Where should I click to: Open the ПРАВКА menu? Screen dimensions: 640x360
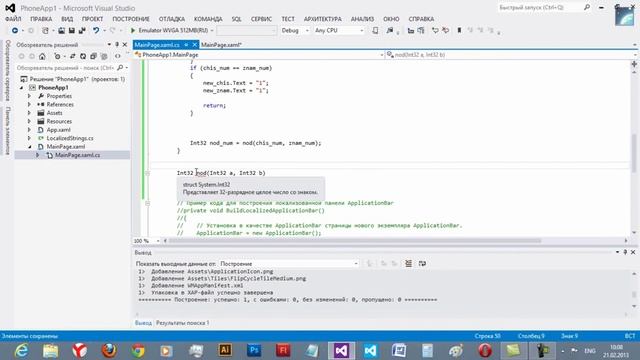pos(41,19)
